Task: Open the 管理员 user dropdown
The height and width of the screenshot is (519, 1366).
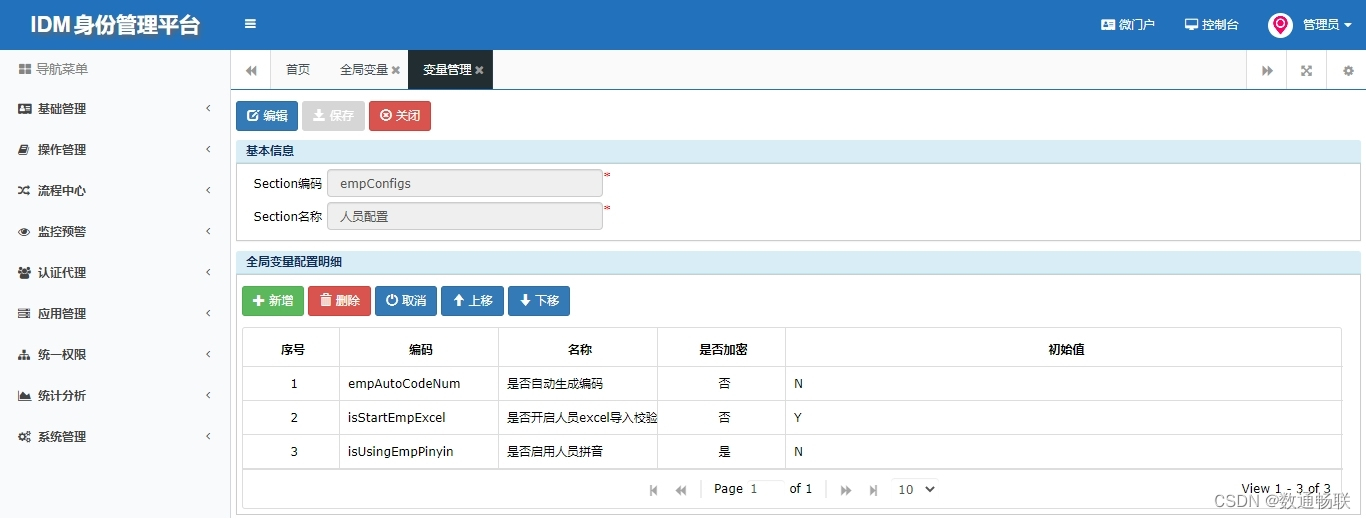Action: coord(1327,25)
